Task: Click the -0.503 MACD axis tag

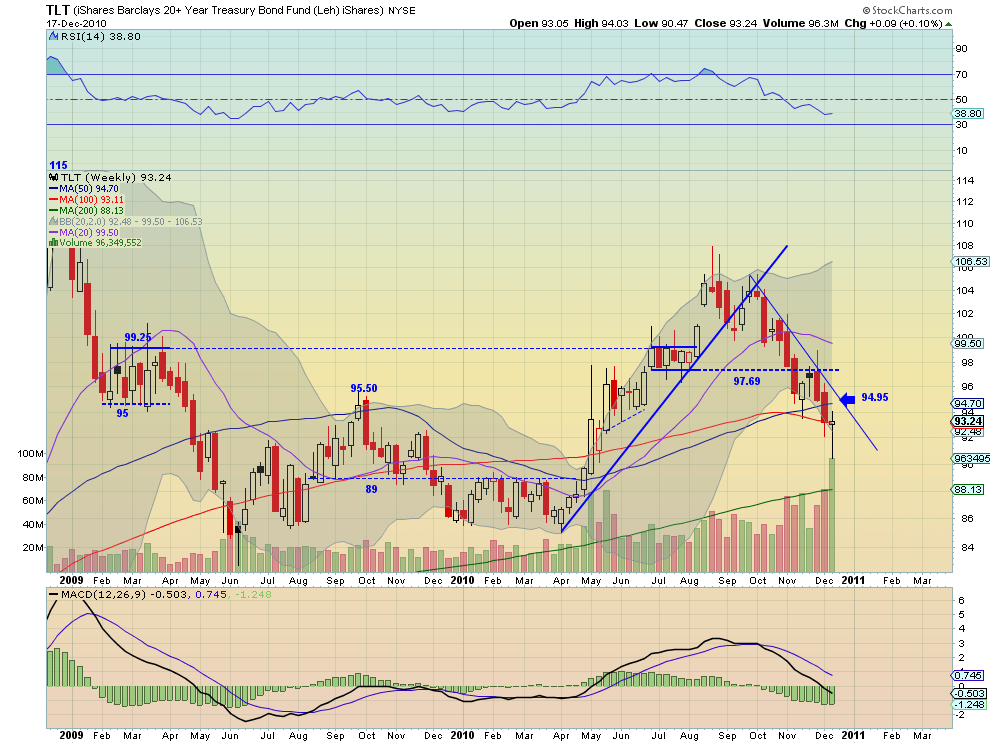Action: tap(969, 693)
